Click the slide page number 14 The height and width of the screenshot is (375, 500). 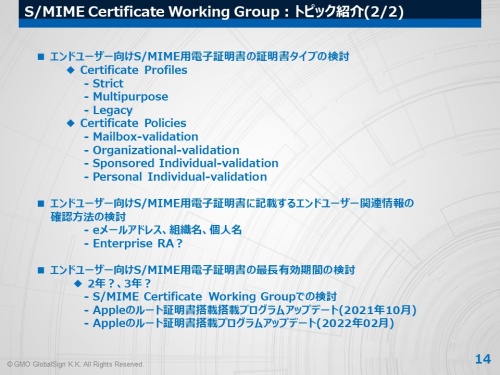pos(483,359)
